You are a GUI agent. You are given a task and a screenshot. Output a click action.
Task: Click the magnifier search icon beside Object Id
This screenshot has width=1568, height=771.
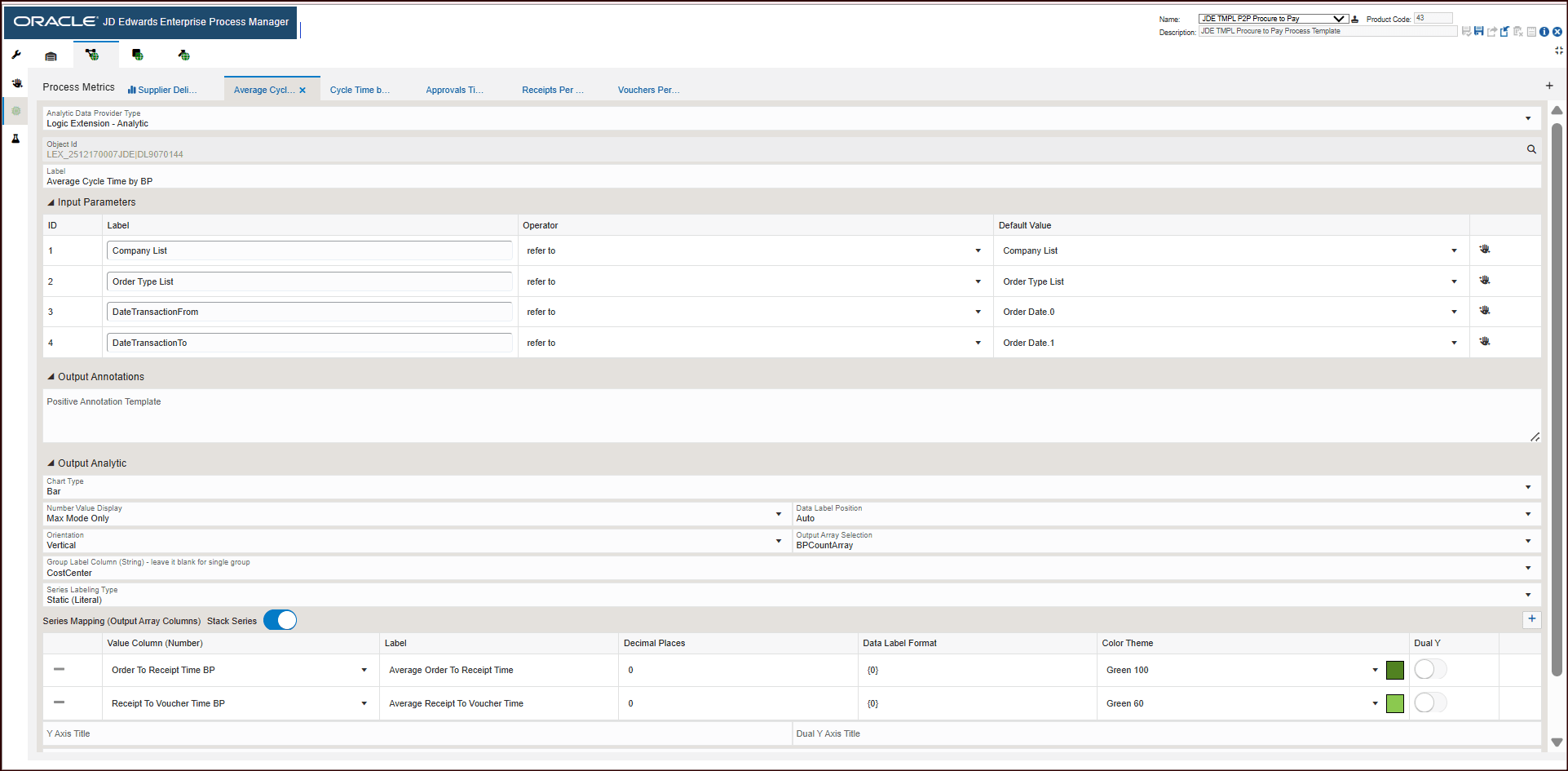(x=1530, y=149)
